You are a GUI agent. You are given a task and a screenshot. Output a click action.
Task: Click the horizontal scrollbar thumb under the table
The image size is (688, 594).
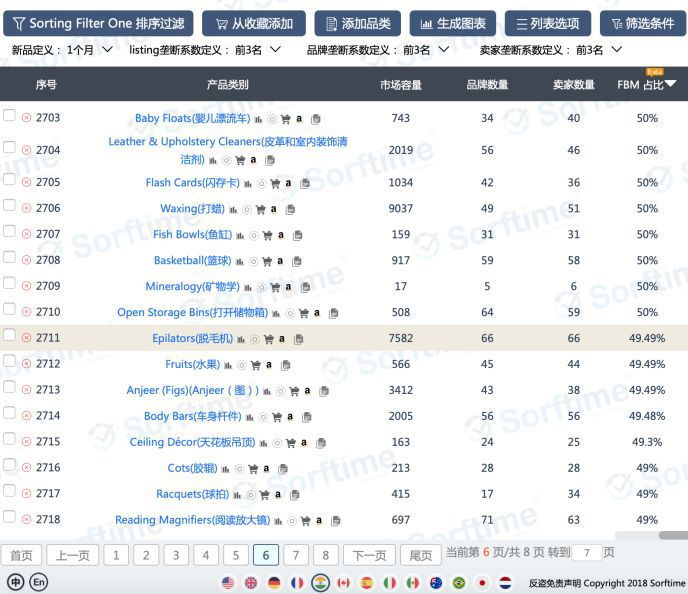click(x=674, y=535)
